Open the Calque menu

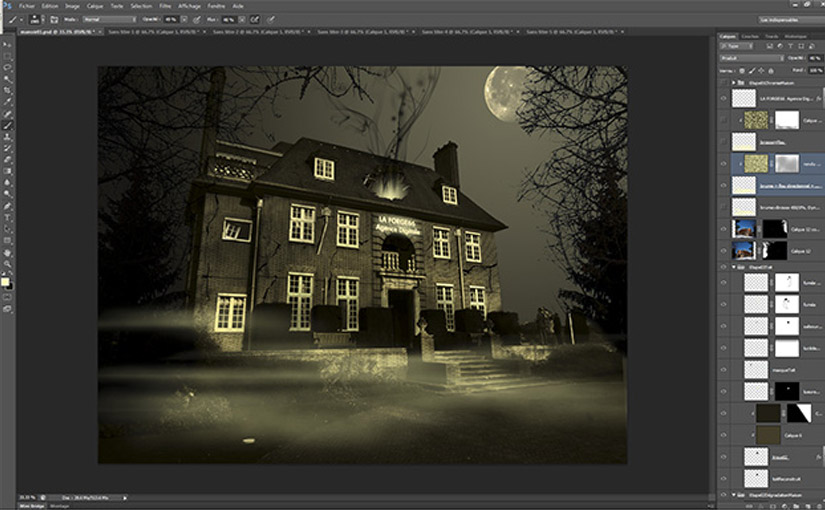click(95, 6)
